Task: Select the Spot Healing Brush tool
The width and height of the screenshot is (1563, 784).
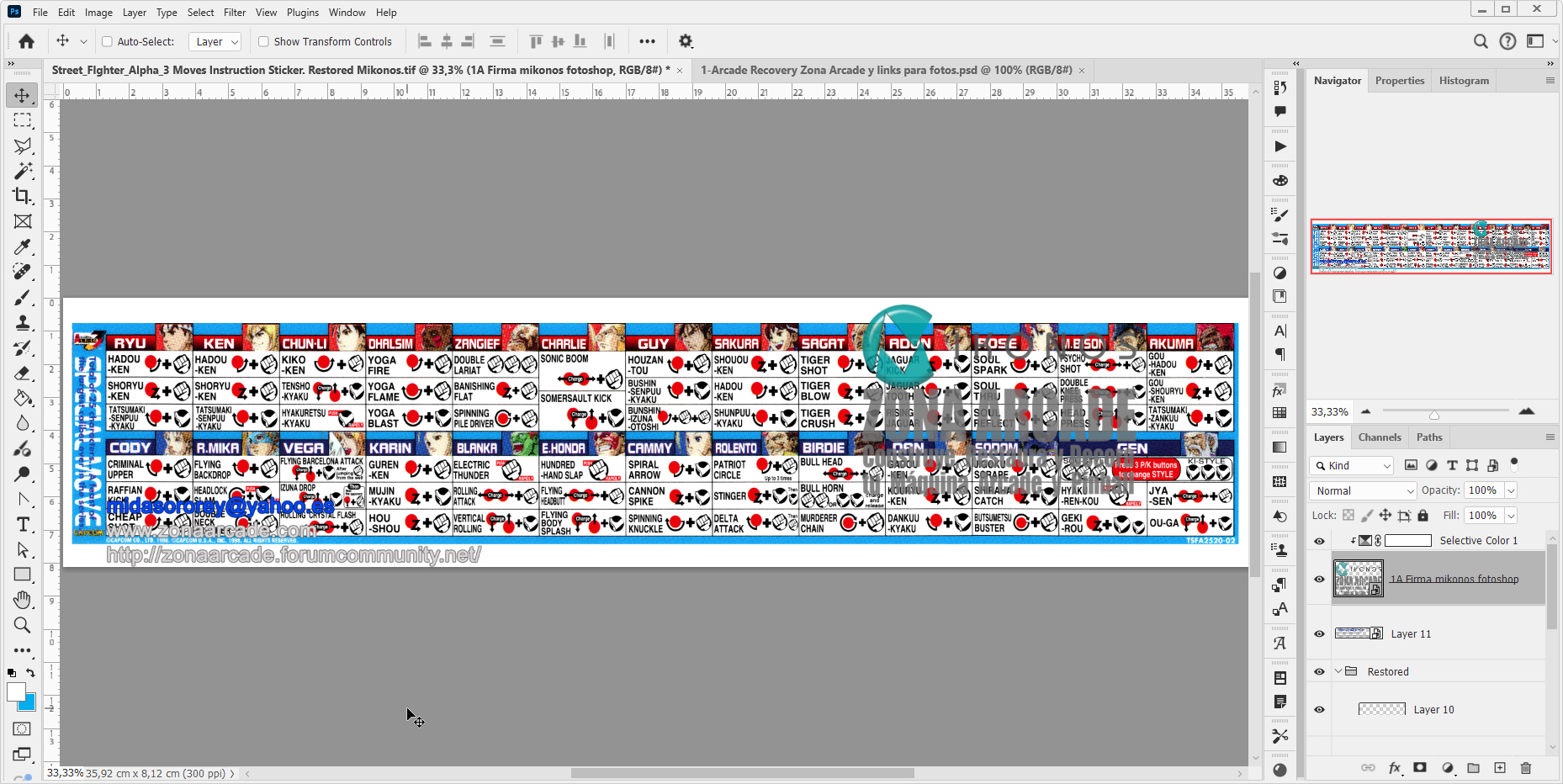Action: click(23, 272)
